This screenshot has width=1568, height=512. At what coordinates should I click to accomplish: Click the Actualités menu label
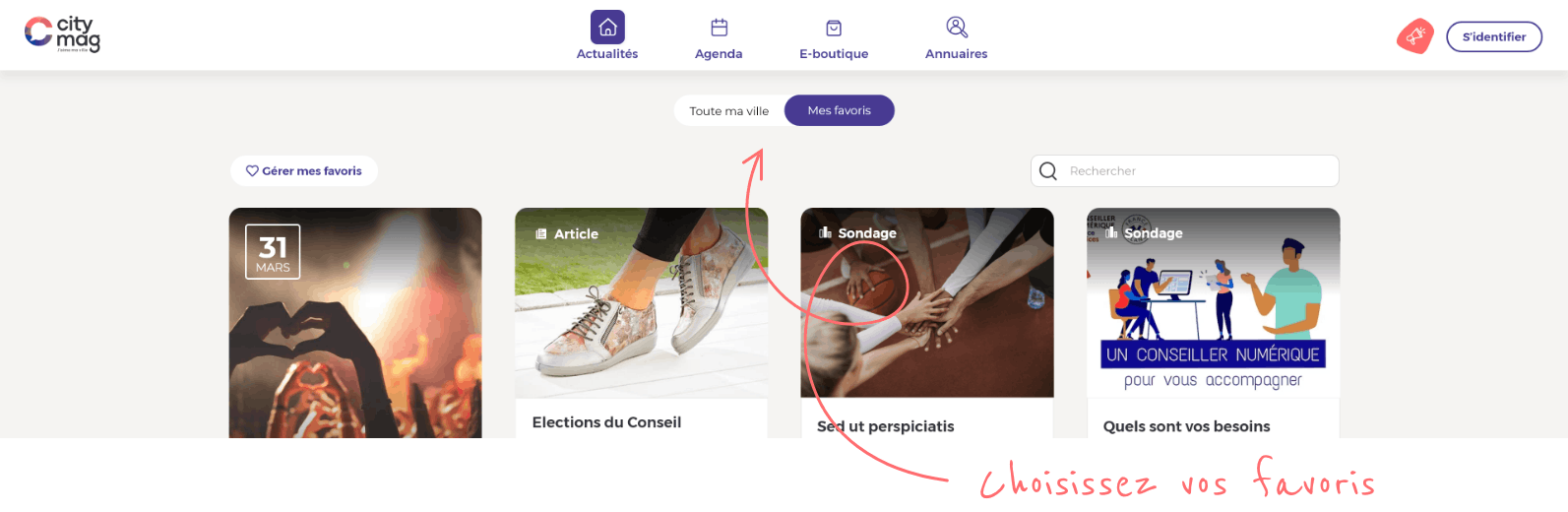(x=607, y=54)
